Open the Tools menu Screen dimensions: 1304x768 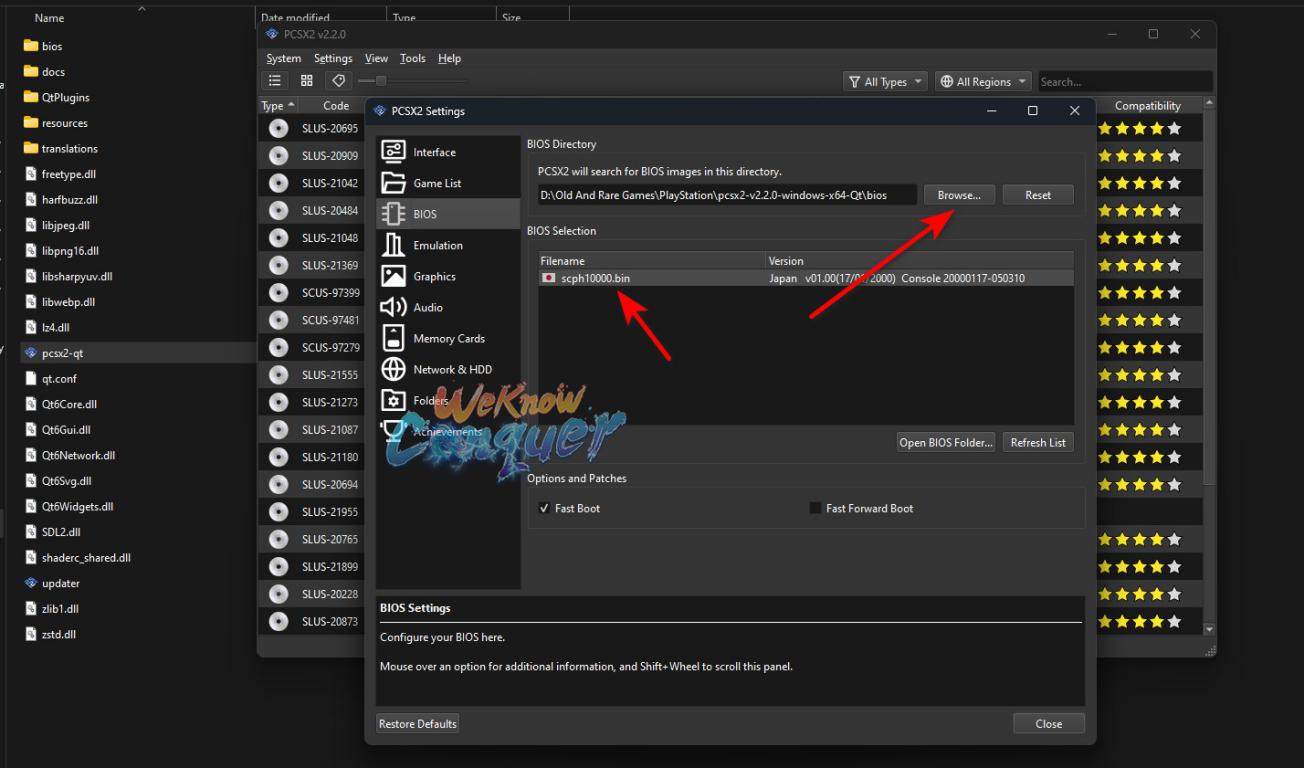413,58
